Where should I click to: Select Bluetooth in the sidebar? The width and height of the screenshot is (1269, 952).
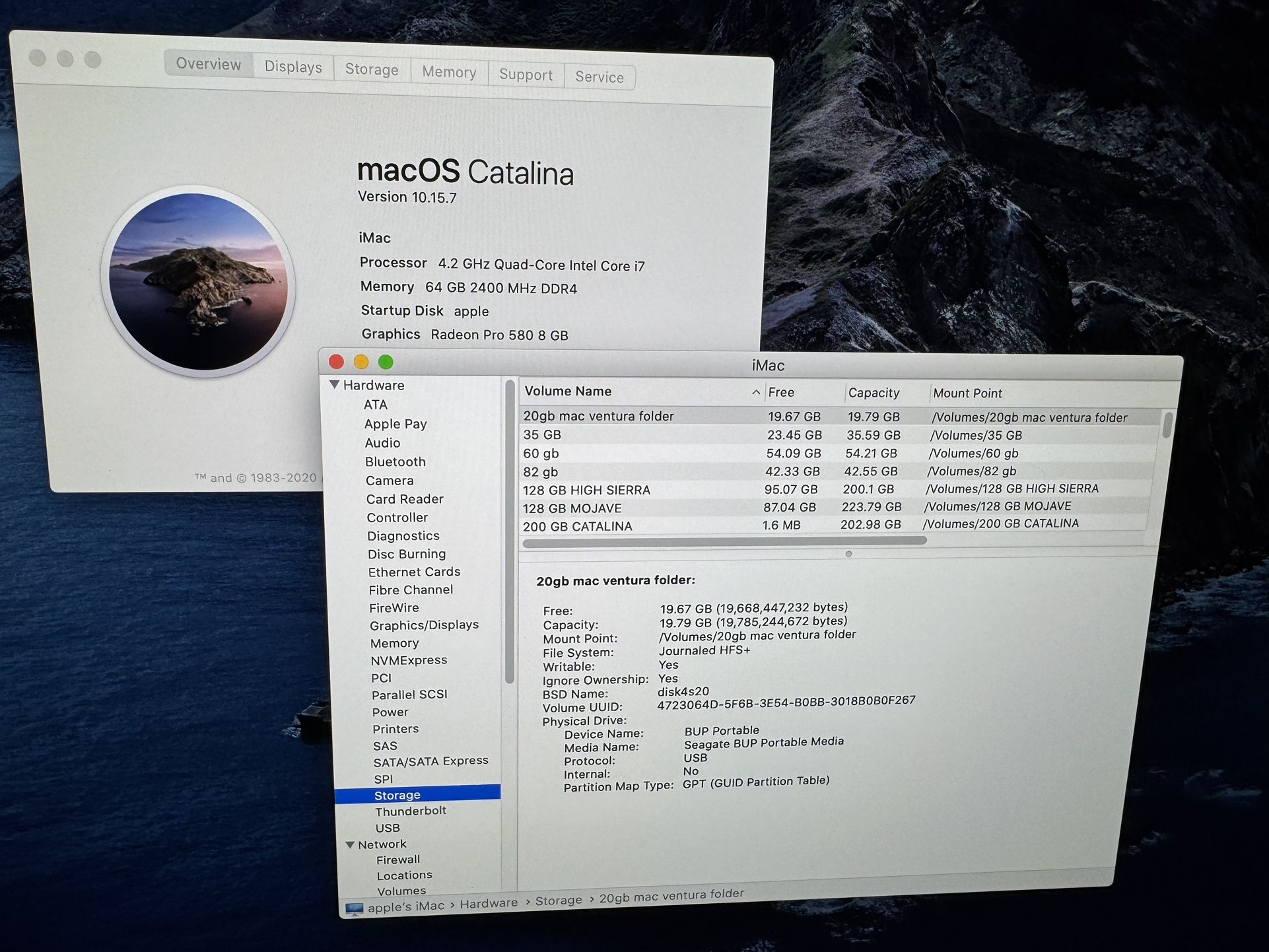395,462
